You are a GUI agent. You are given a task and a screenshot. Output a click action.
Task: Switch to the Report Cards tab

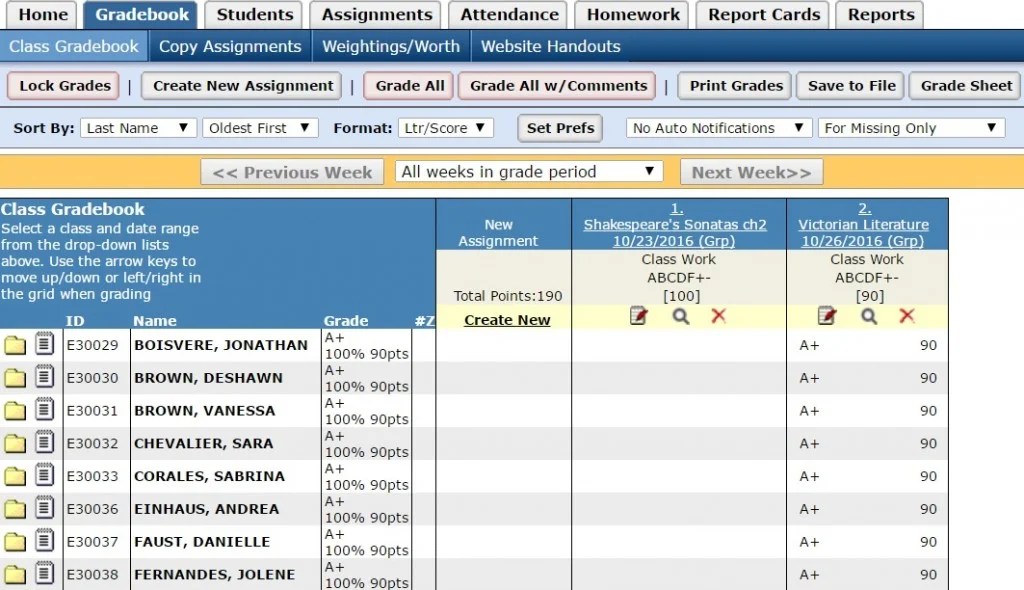pos(762,14)
